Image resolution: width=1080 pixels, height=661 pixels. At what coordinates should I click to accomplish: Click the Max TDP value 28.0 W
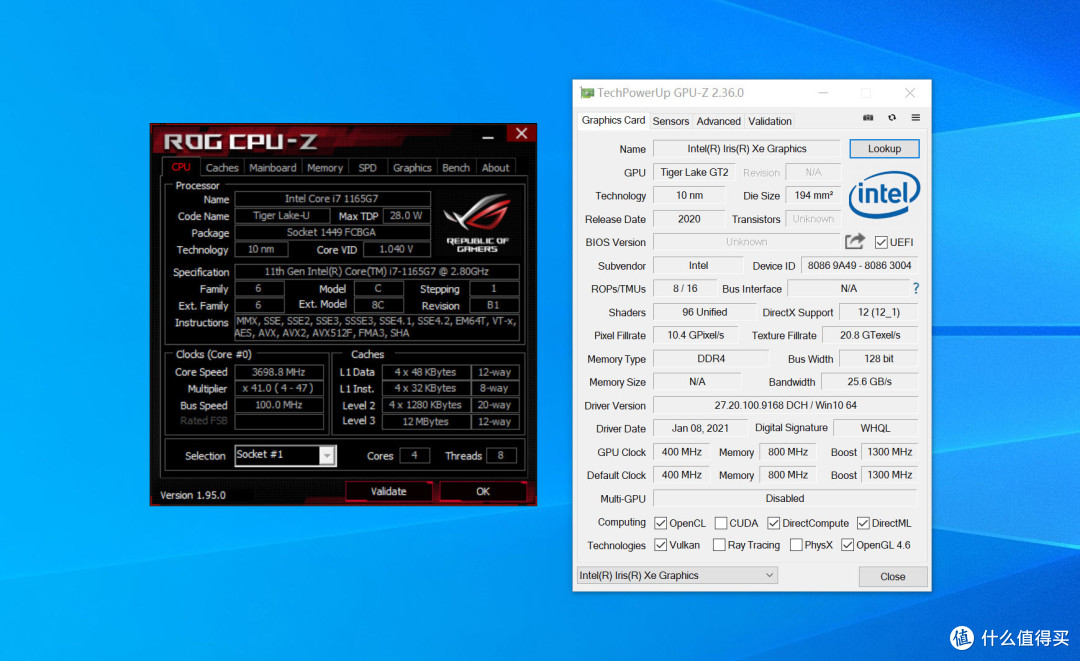(x=406, y=216)
